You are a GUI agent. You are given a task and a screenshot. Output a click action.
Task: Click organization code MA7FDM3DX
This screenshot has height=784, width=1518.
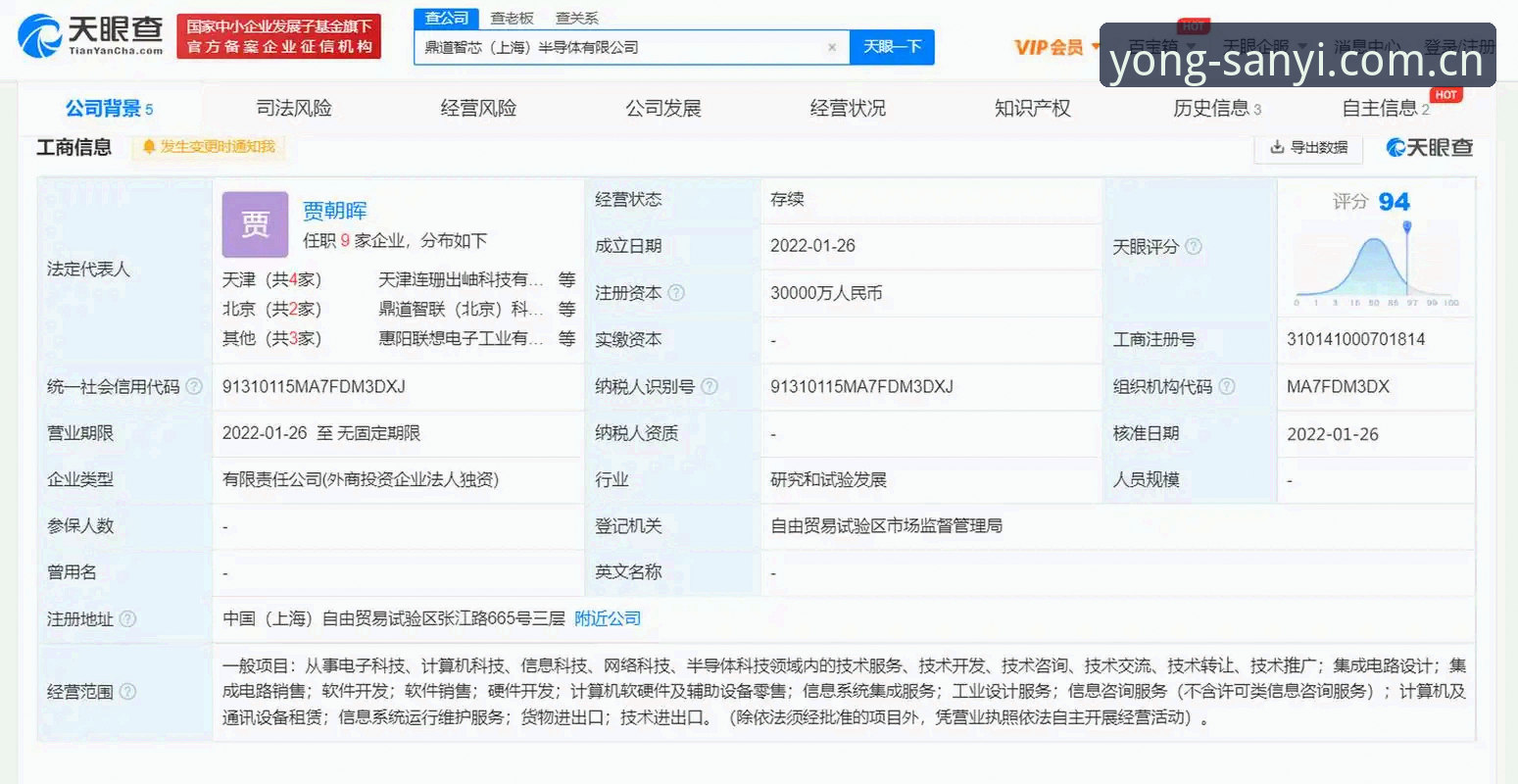pyautogui.click(x=1338, y=386)
